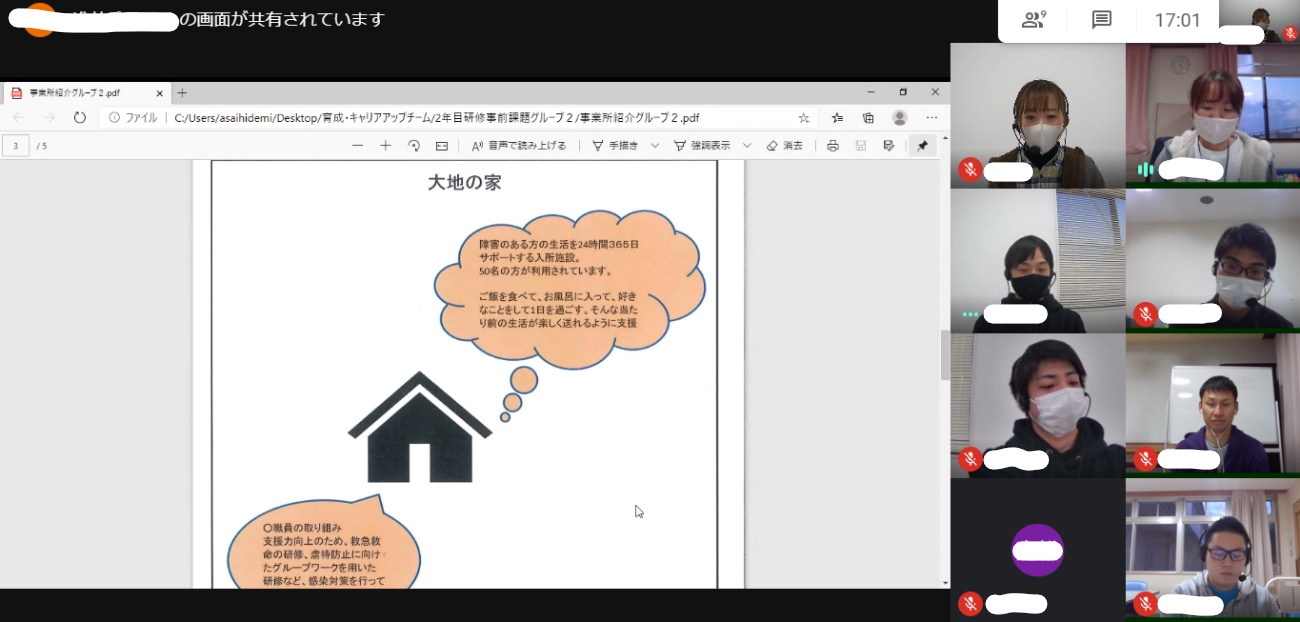This screenshot has height=622, width=1300.
Task: Click the 大地の家 heading in the PDF
Action: pyautogui.click(x=464, y=183)
